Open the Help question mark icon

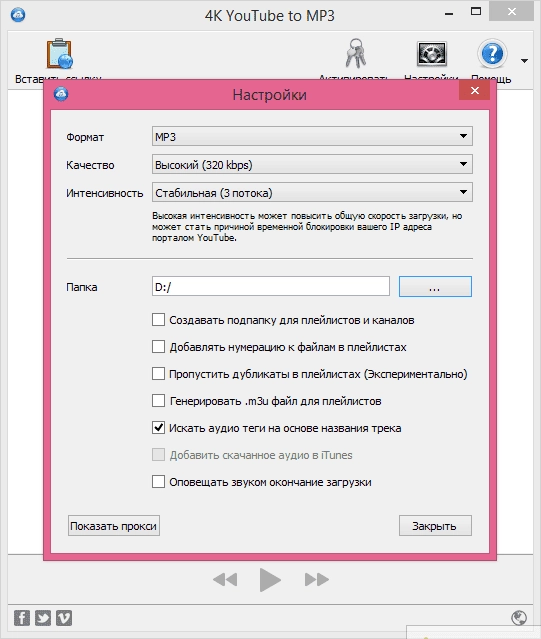pyautogui.click(x=492, y=53)
